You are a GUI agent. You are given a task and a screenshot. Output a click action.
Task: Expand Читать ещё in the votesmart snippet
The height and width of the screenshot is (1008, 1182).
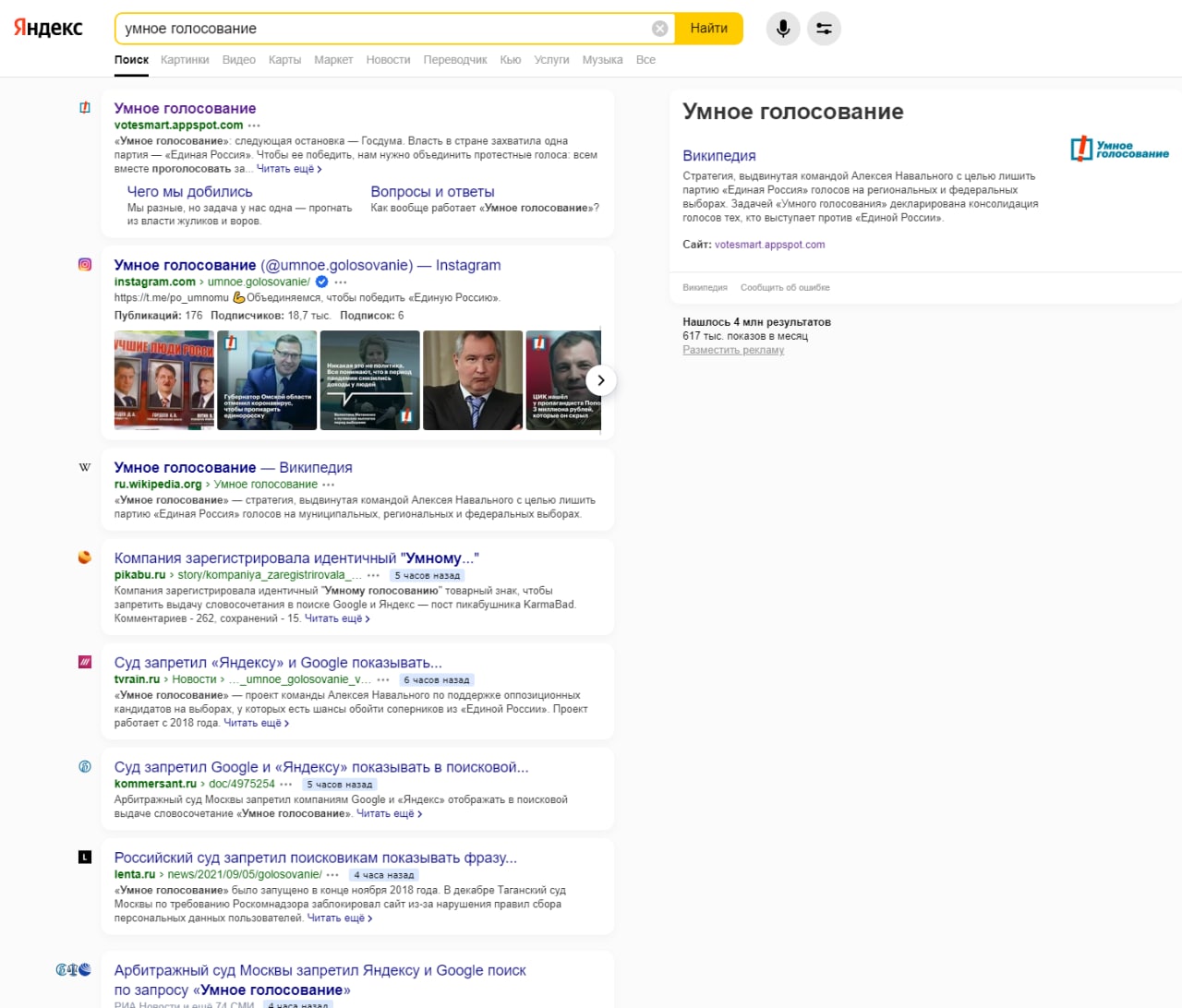pyautogui.click(x=289, y=169)
